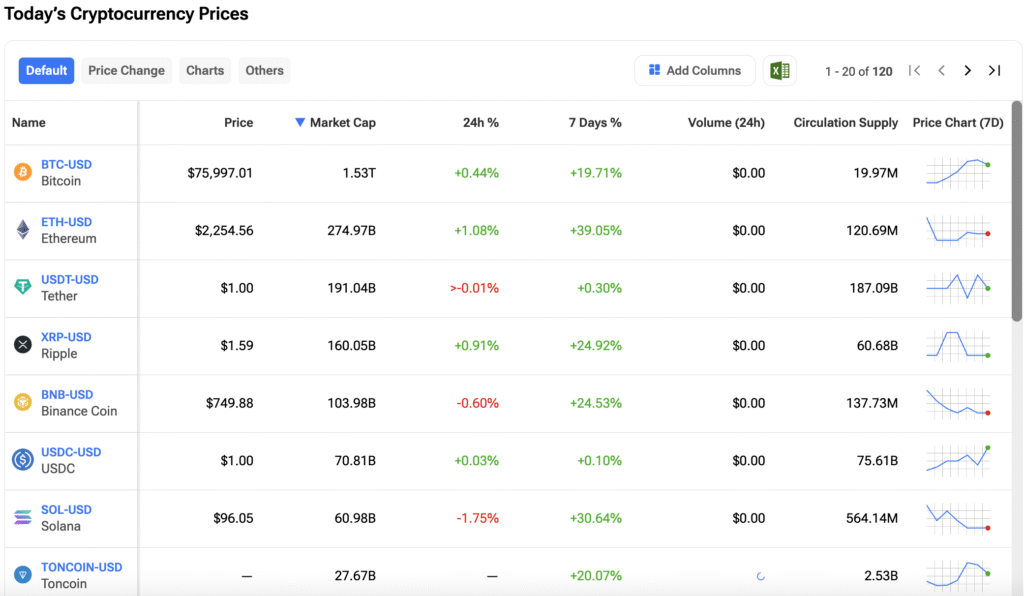1024x596 pixels.
Task: Click the Tether coin logo icon
Action: click(x=22, y=288)
